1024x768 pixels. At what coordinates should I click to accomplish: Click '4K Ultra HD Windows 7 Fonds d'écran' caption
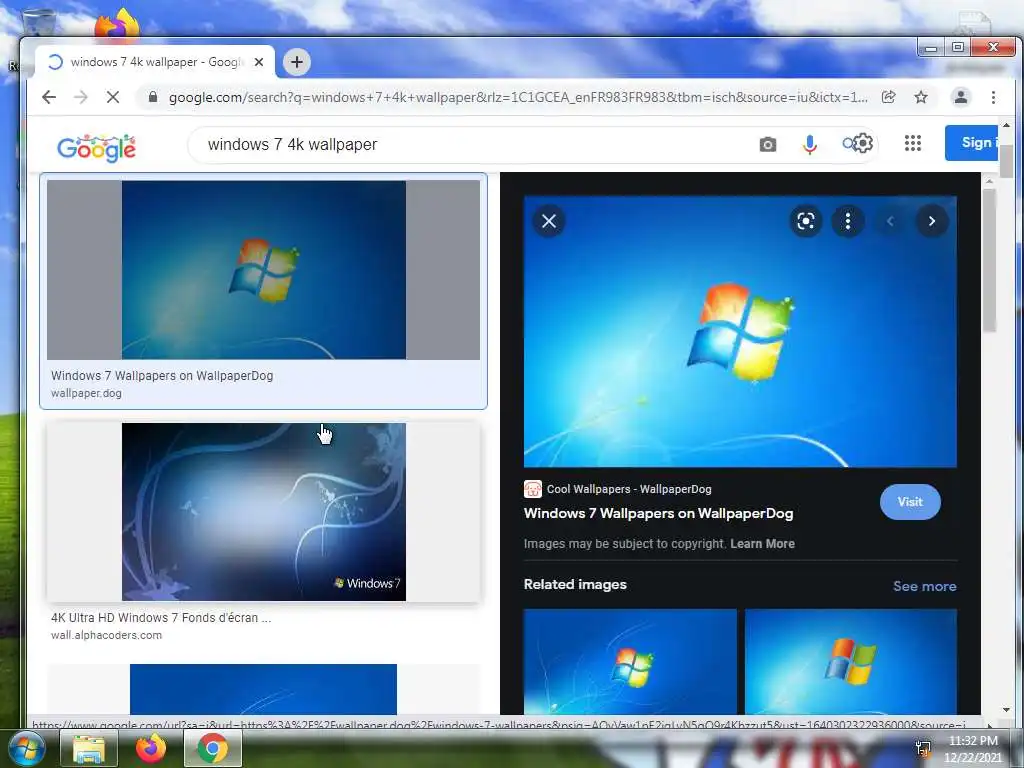click(161, 618)
